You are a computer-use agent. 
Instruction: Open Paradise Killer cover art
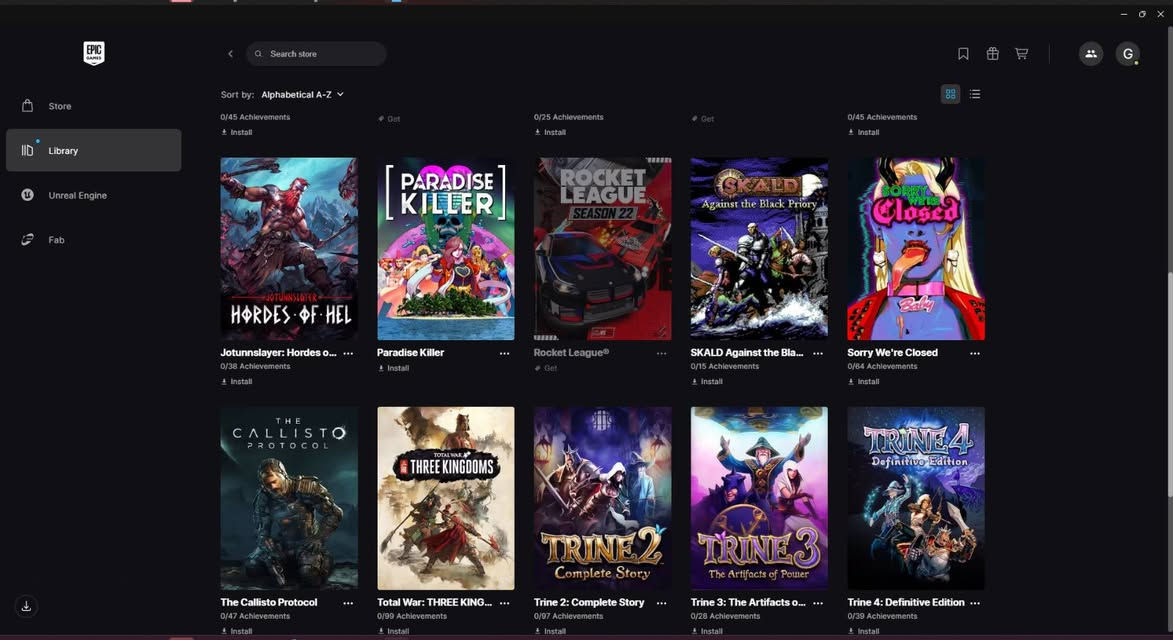pyautogui.click(x=446, y=249)
